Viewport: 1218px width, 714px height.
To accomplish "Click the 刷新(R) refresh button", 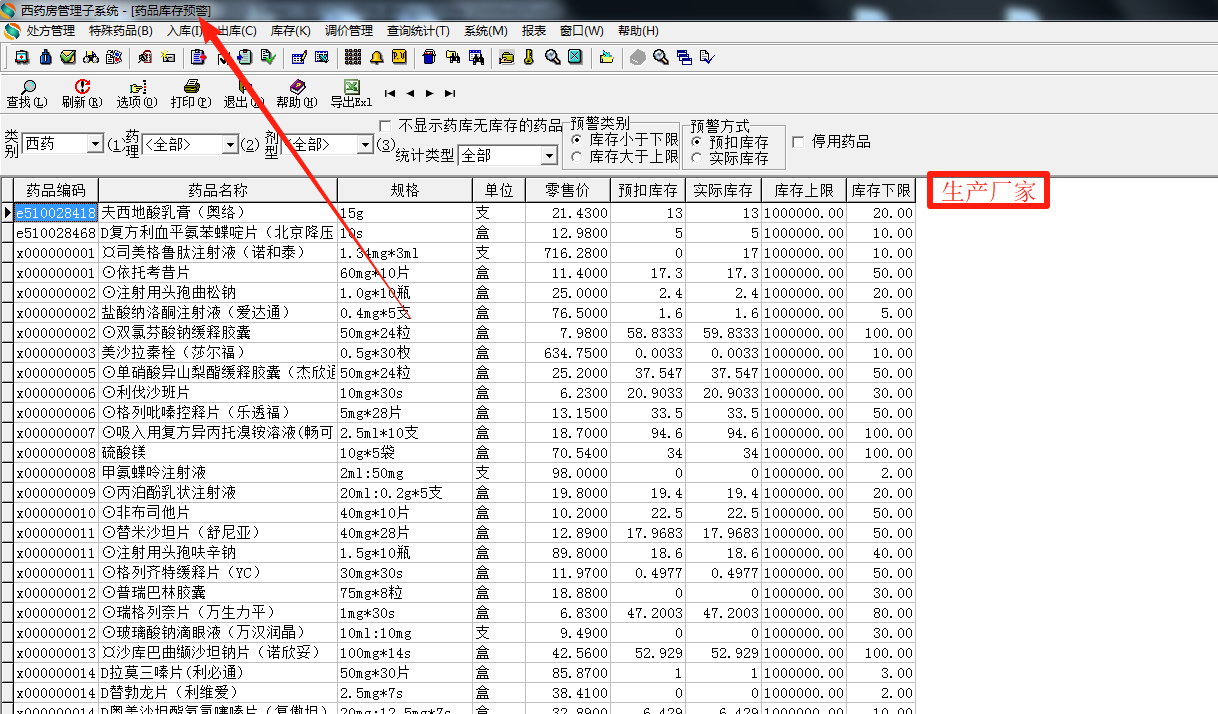I will point(82,94).
